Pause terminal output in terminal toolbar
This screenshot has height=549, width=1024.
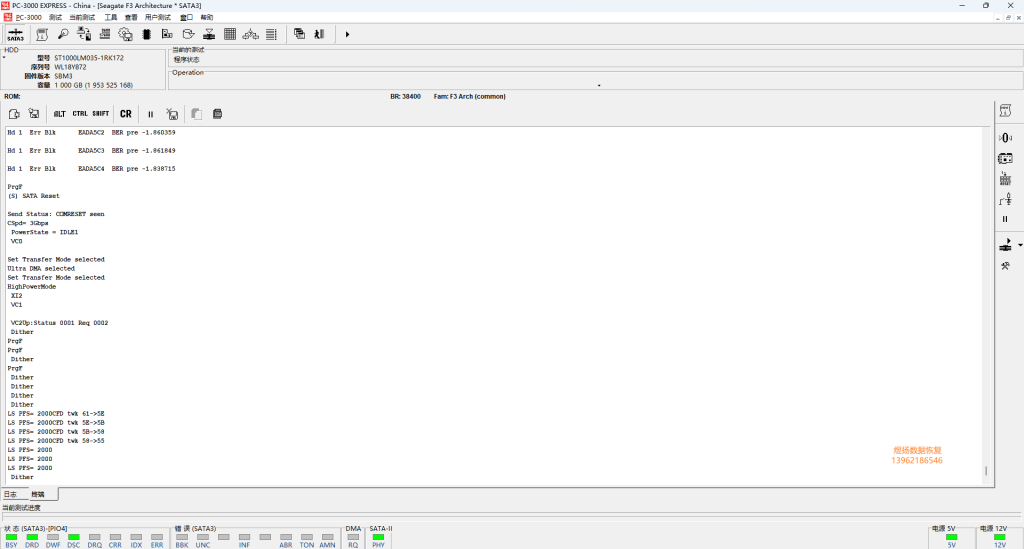(x=151, y=114)
